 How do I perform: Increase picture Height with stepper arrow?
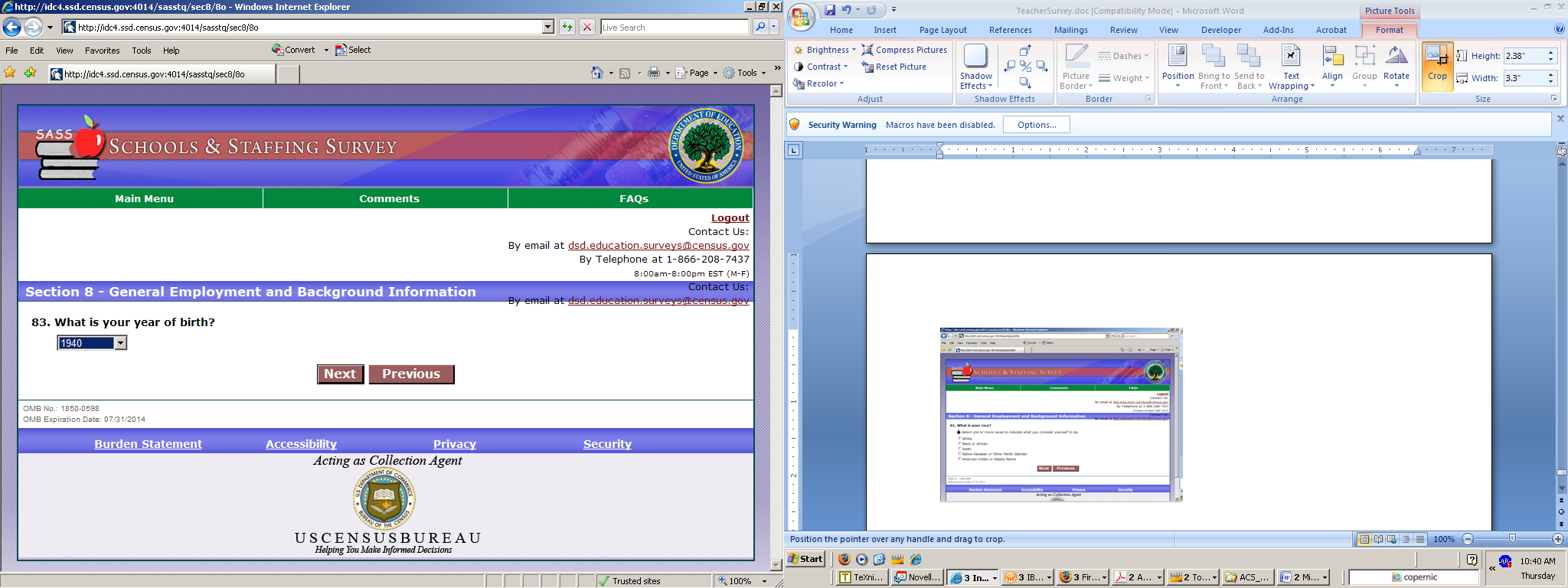[1550, 52]
